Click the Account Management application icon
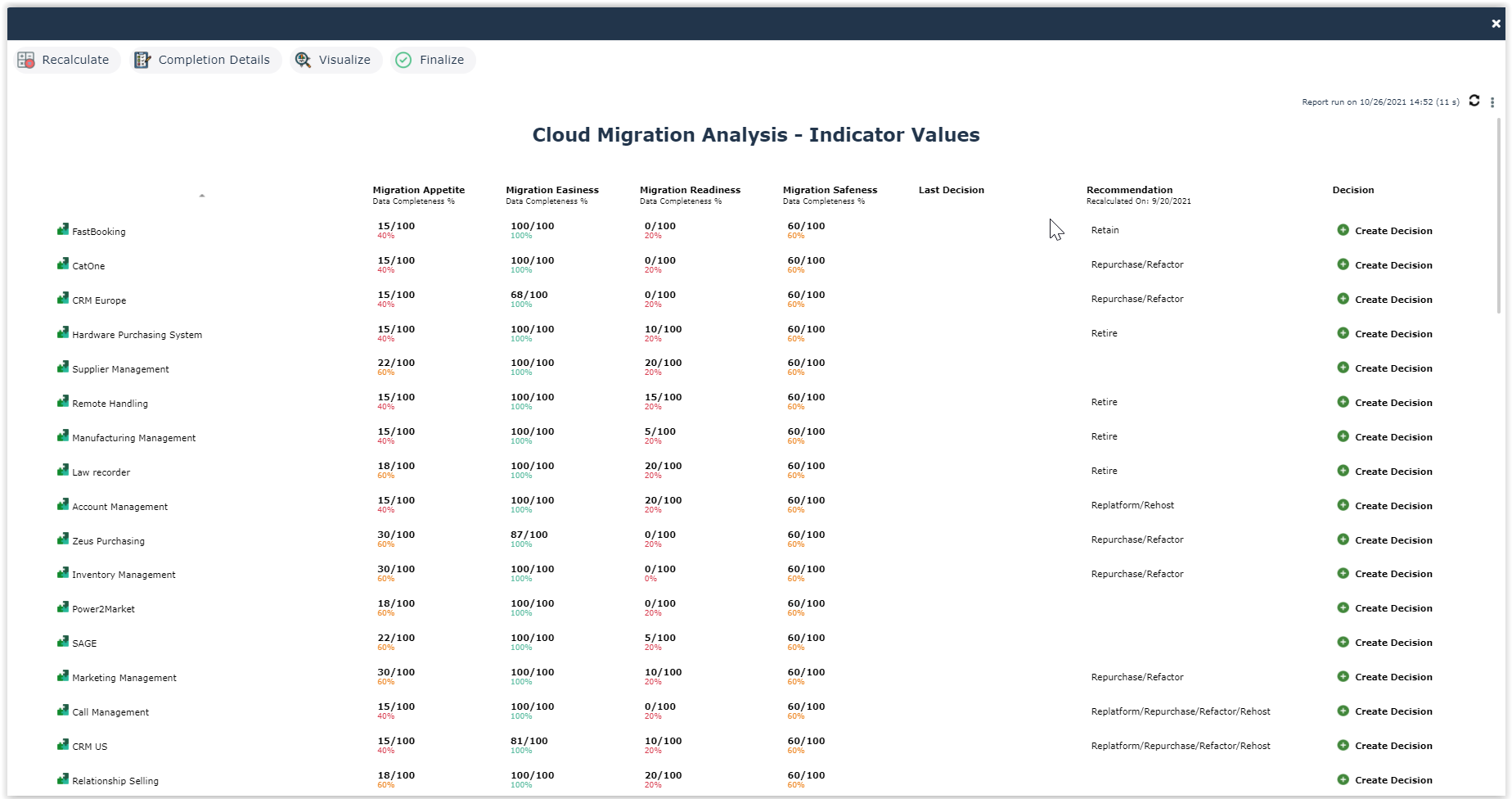Image resolution: width=1512 pixels, height=799 pixels. pyautogui.click(x=63, y=505)
